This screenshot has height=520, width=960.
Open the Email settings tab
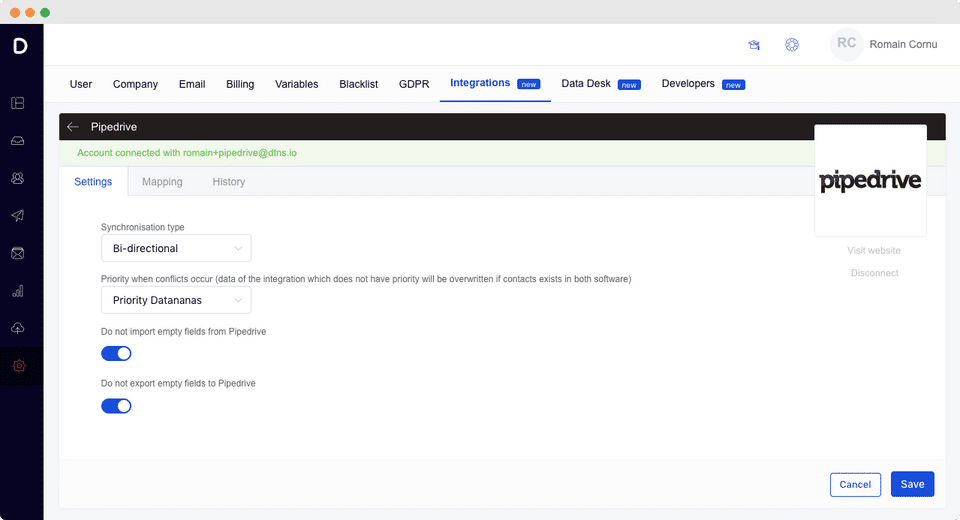pos(192,85)
